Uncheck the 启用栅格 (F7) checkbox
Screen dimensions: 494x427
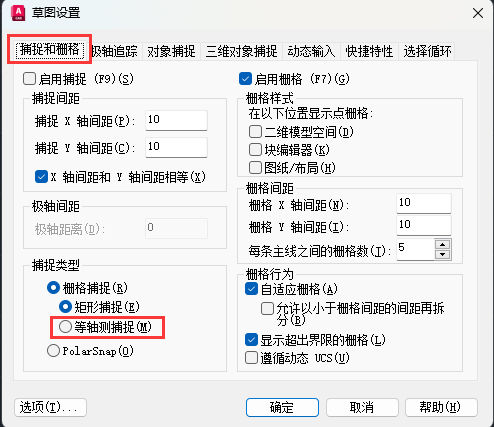(x=245, y=79)
